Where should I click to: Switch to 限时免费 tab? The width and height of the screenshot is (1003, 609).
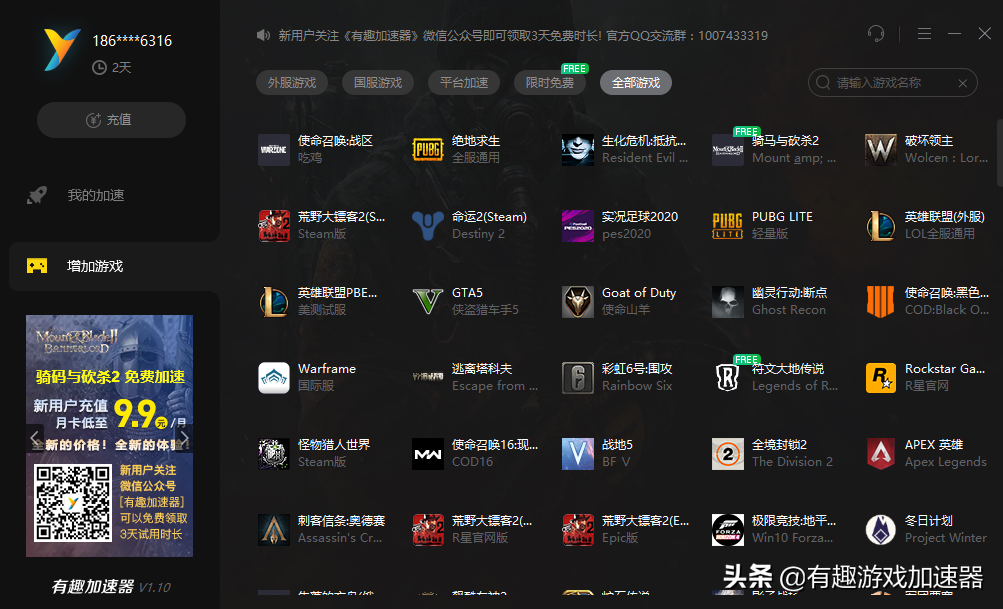click(549, 83)
